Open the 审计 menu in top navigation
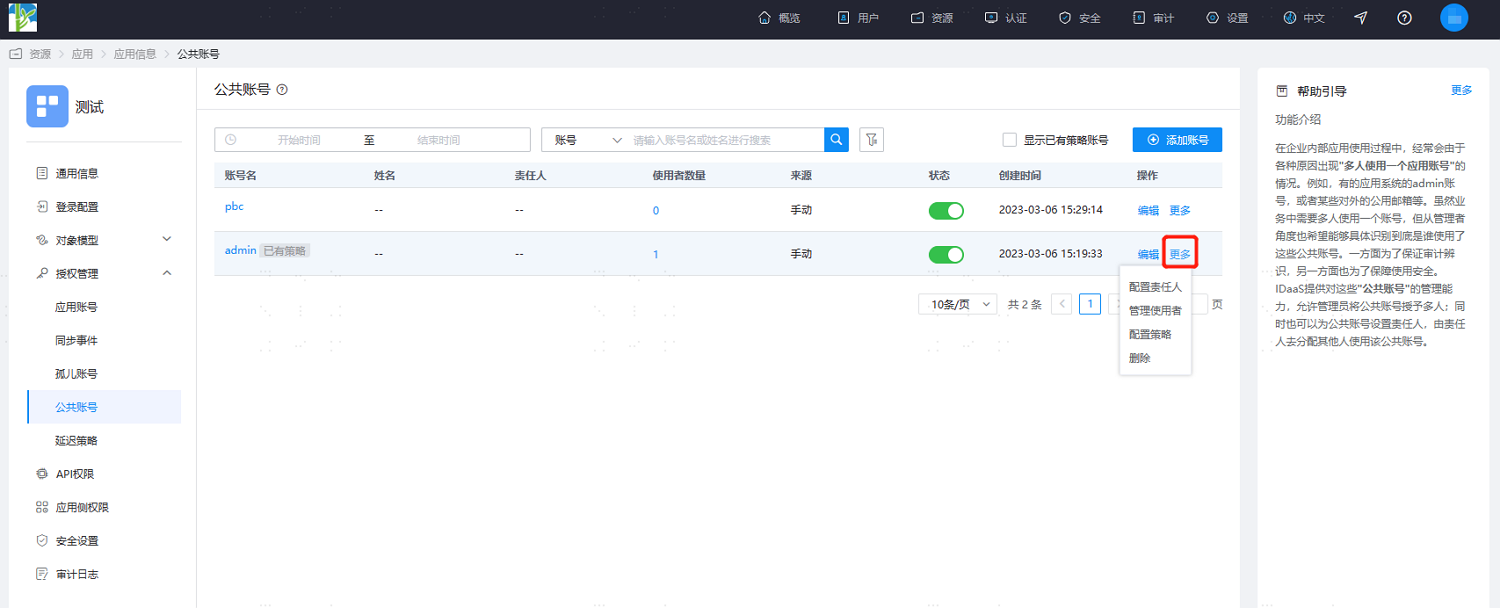The image size is (1500, 608). (x=1153, y=18)
